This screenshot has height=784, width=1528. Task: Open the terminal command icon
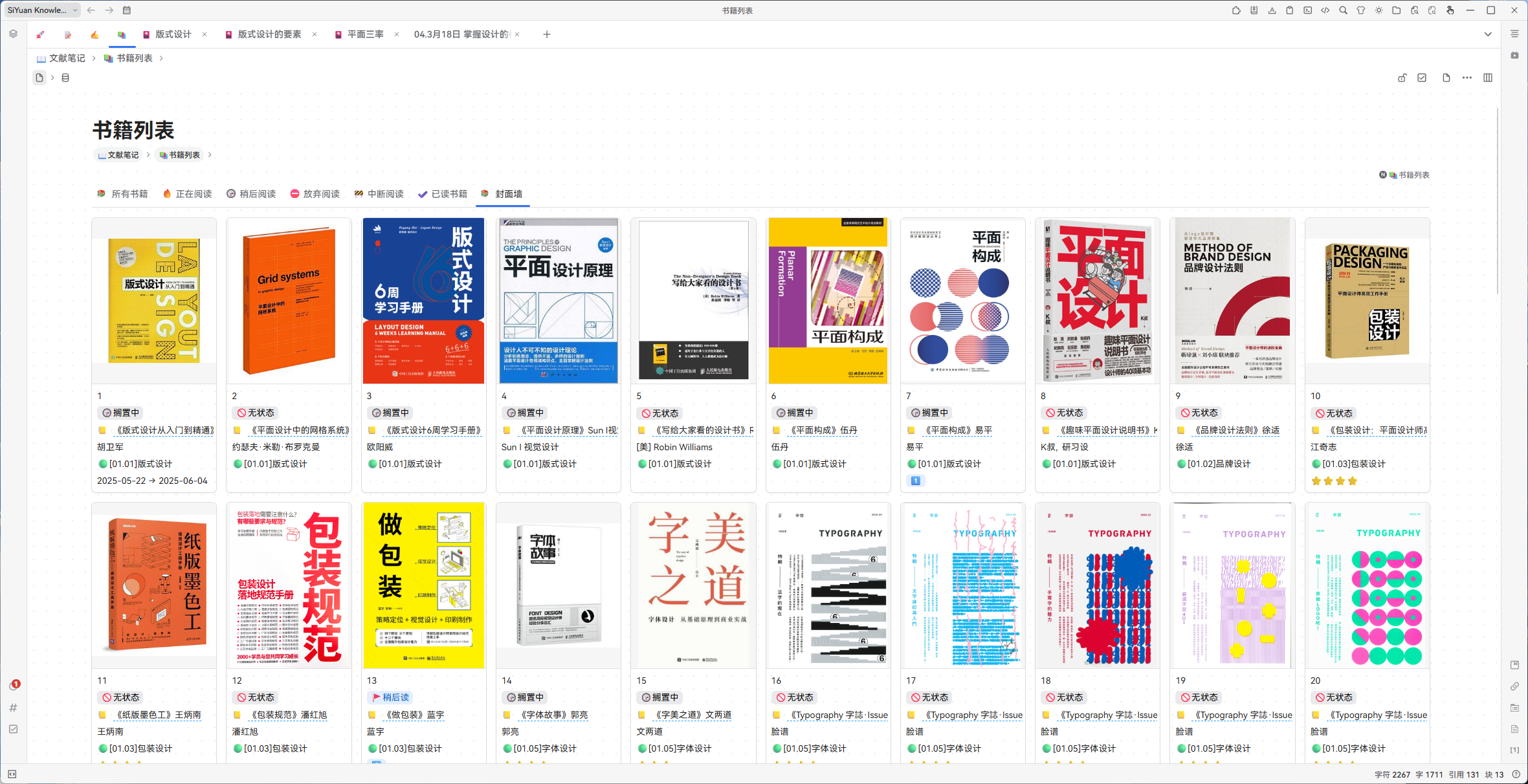click(1308, 10)
